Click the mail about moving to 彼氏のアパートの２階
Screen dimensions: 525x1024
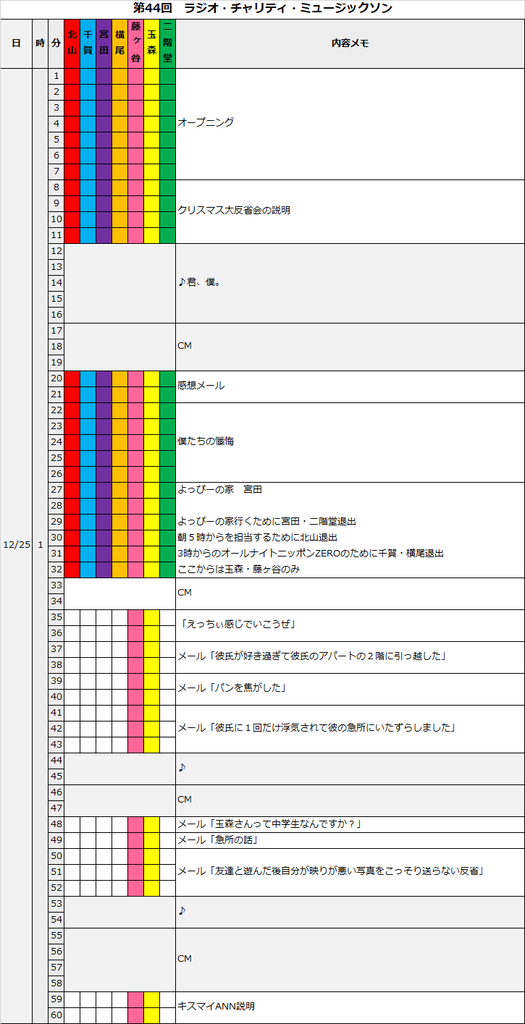350,656
